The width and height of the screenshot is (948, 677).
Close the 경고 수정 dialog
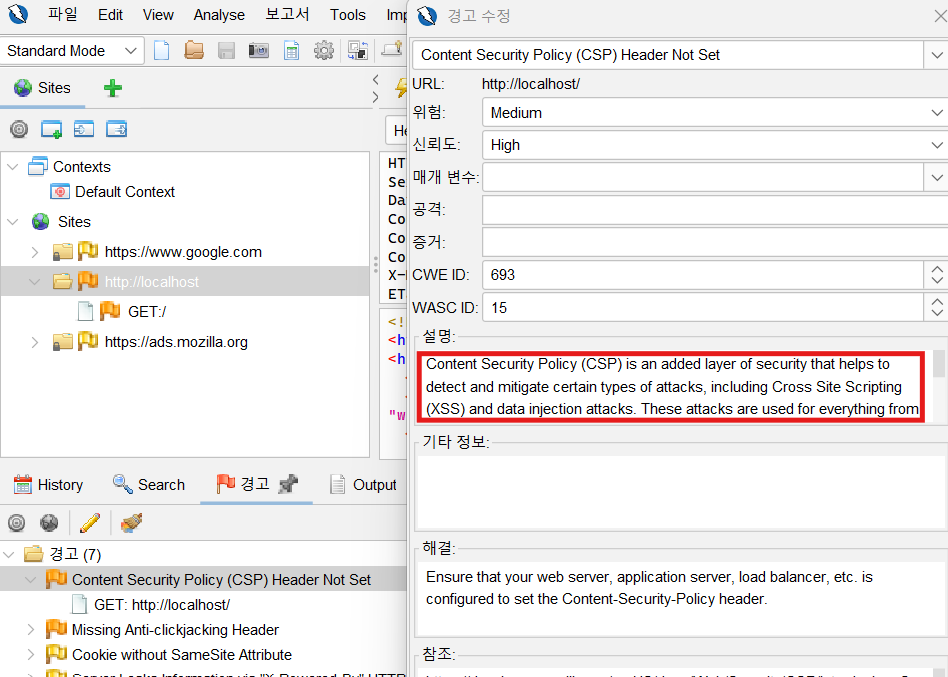tap(940, 16)
